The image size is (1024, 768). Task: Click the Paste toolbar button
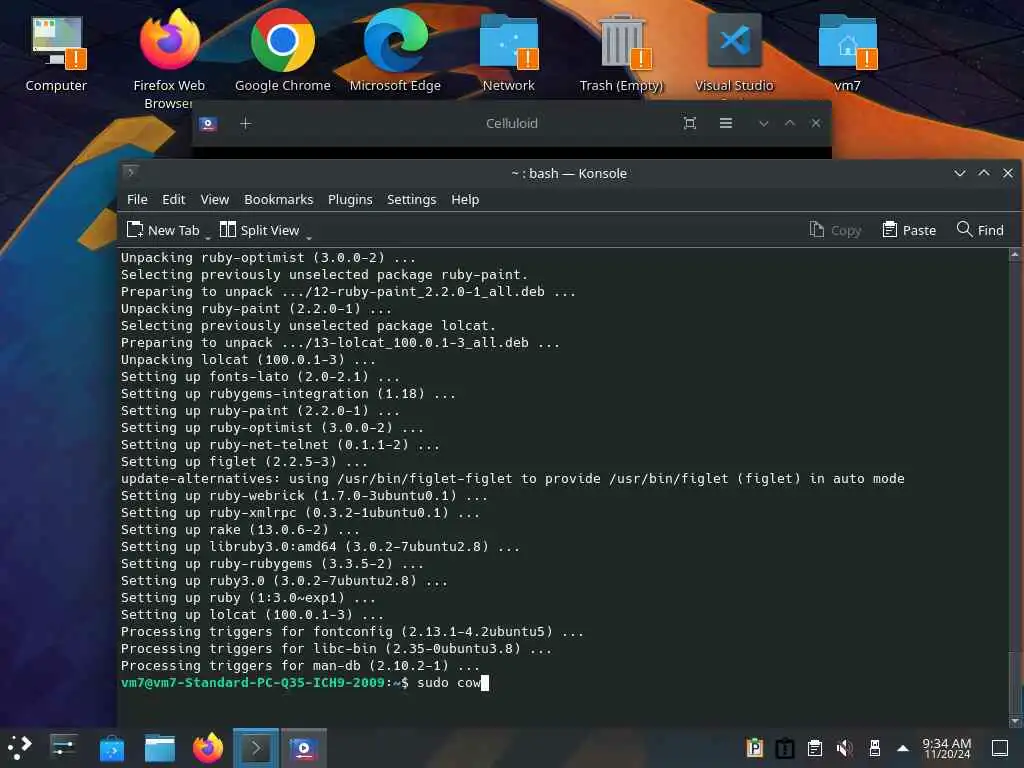click(909, 230)
